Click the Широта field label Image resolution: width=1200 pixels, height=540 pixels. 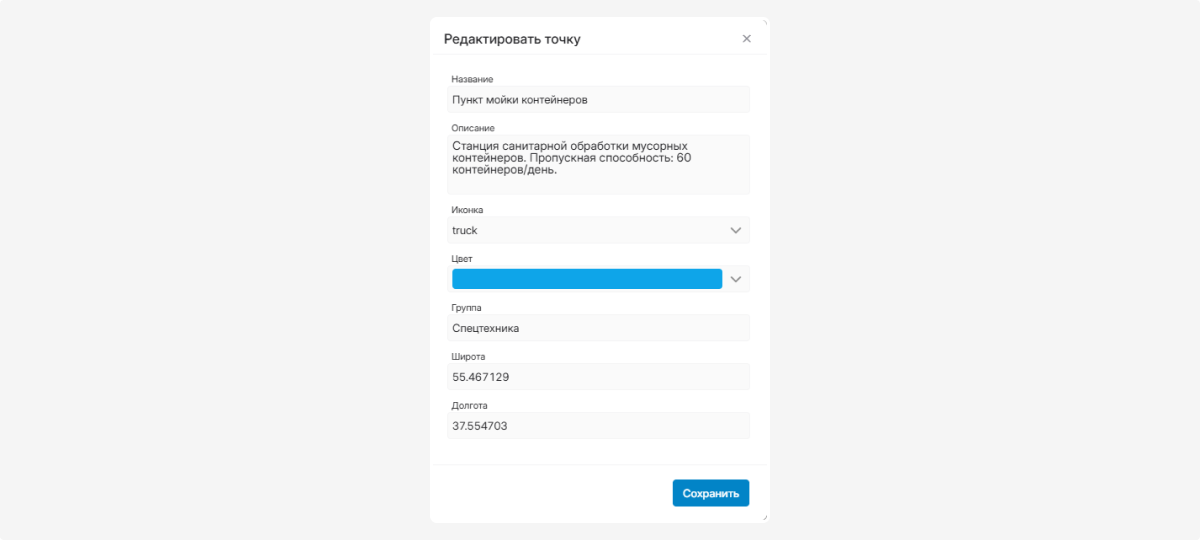click(469, 356)
